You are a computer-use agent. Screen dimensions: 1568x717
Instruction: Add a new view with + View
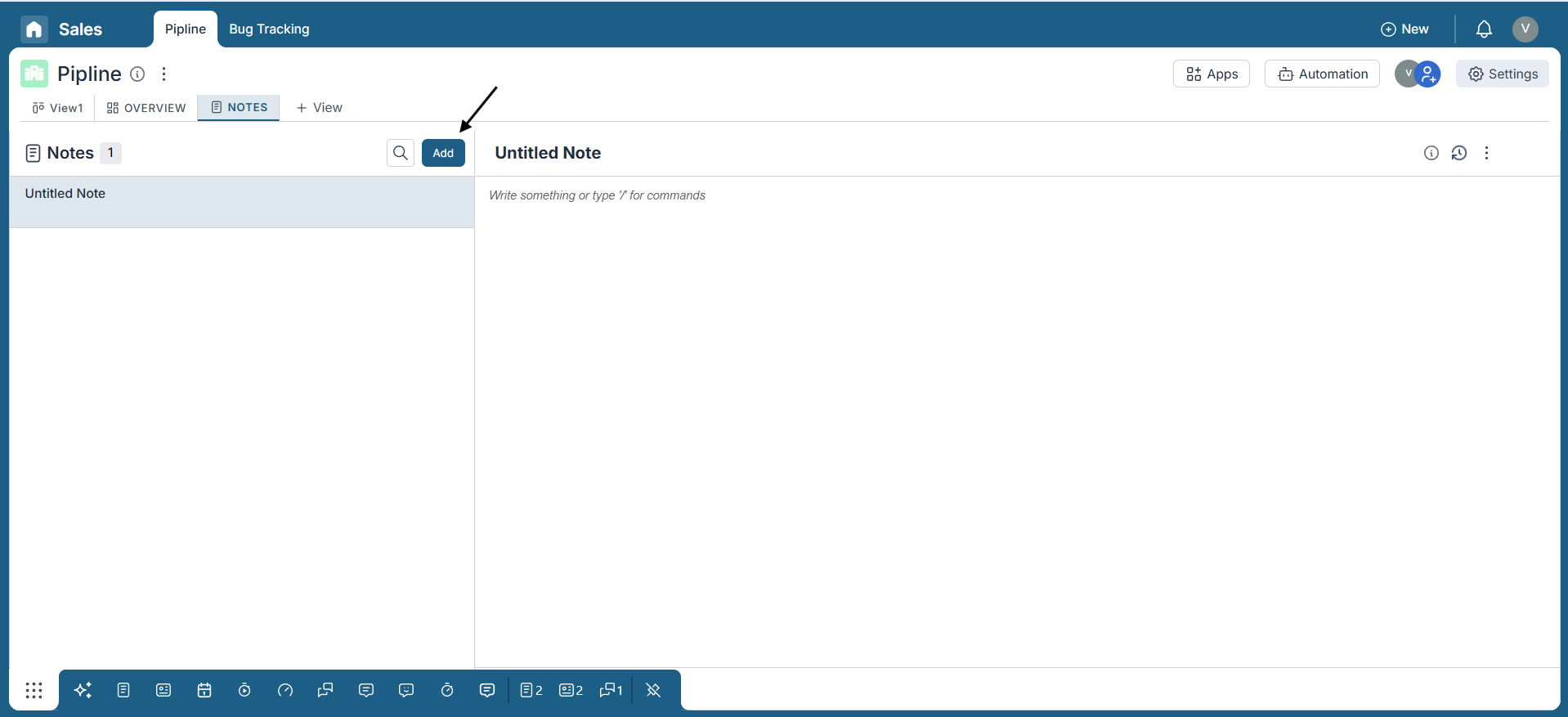319,108
